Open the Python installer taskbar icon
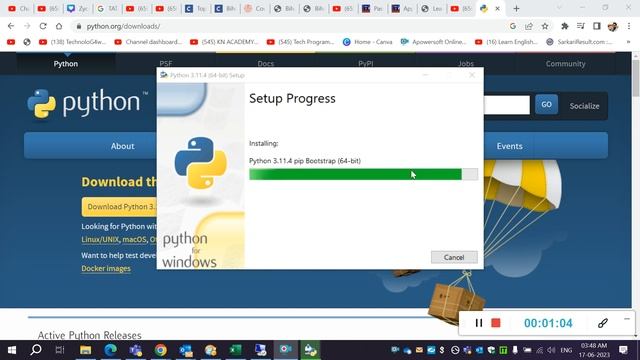 (311, 350)
